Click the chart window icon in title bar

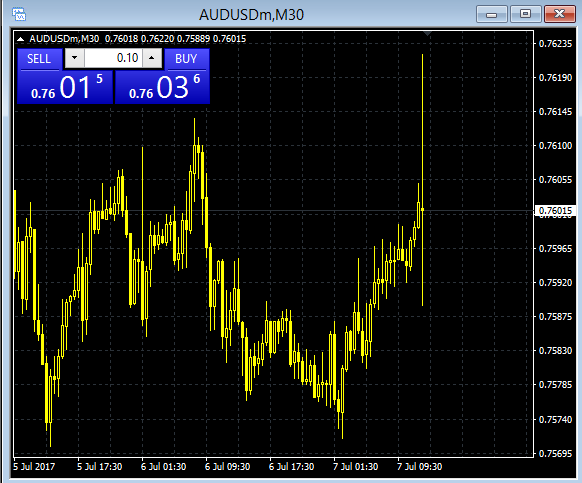pos(19,14)
